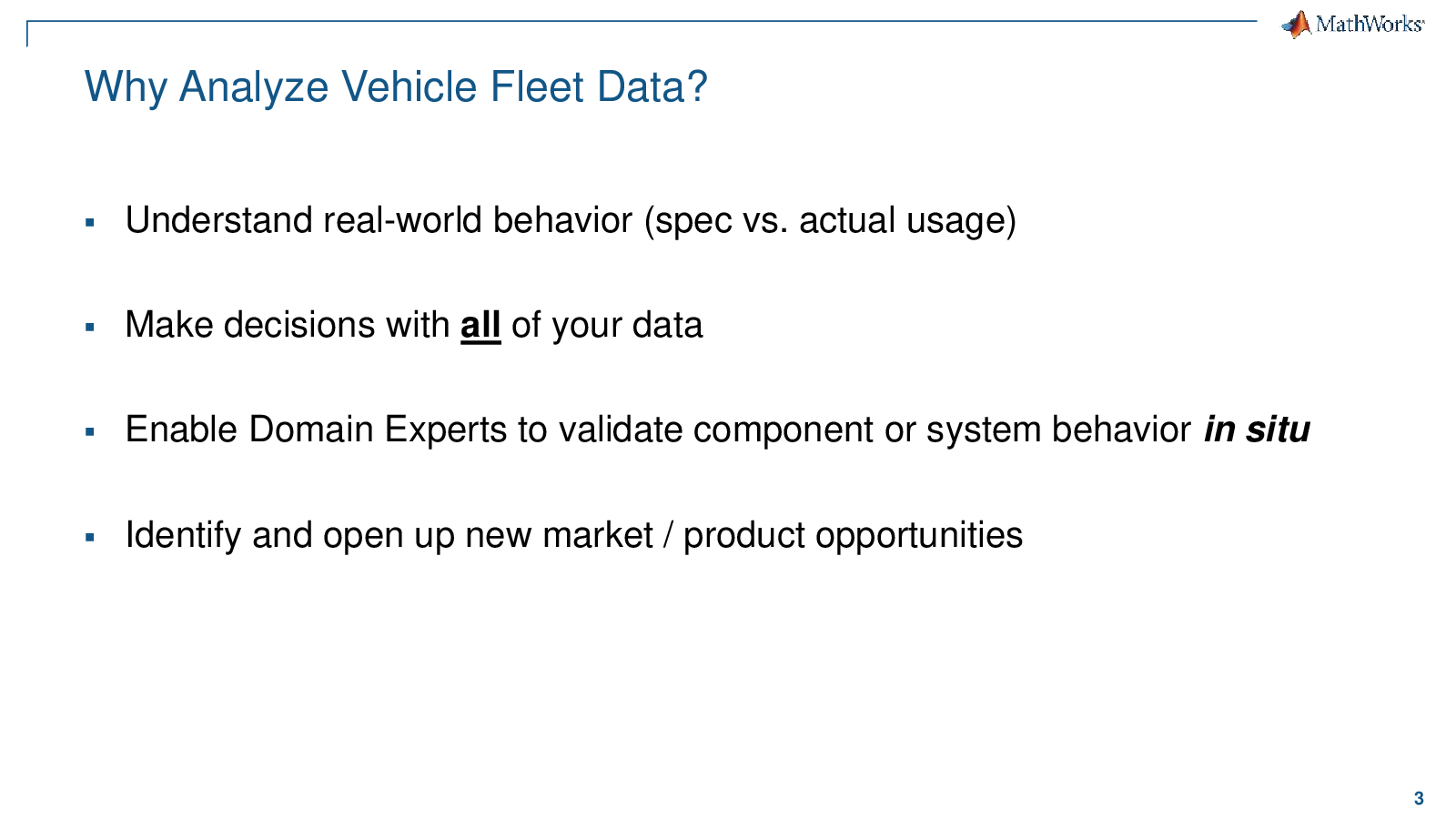
Task: Click the slide number 3
Action: pos(1419,799)
